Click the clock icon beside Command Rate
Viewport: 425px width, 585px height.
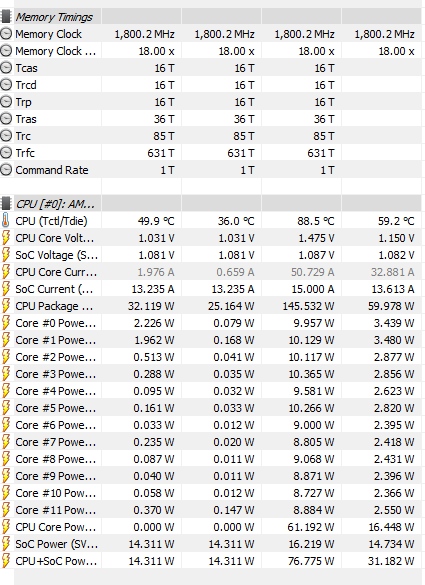[x=6, y=170]
